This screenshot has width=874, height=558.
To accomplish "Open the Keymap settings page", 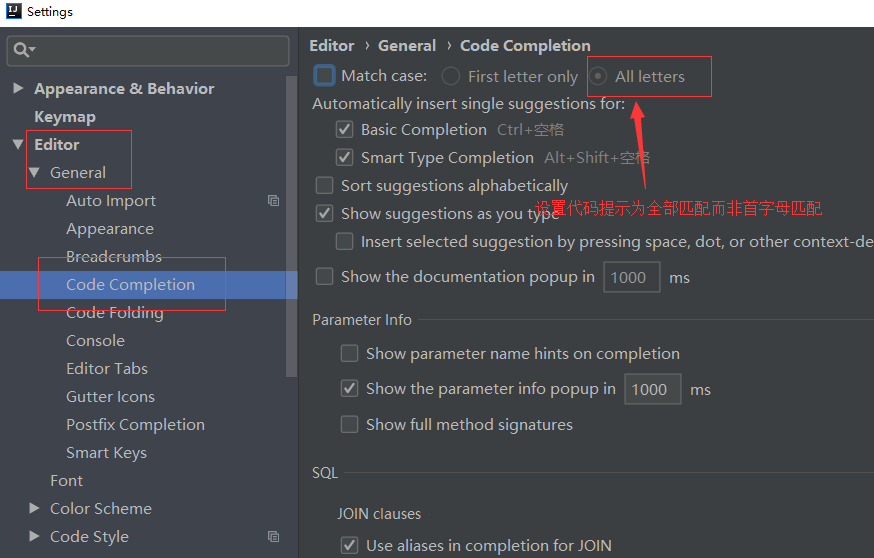I will pyautogui.click(x=65, y=116).
